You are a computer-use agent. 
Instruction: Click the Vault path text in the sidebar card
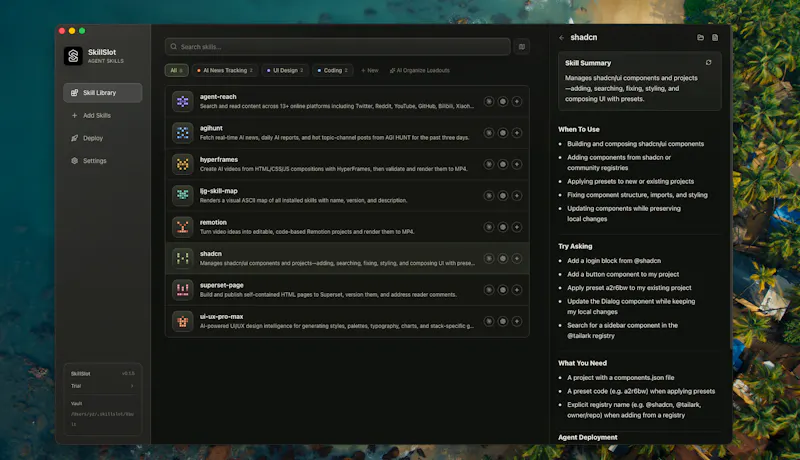103,419
